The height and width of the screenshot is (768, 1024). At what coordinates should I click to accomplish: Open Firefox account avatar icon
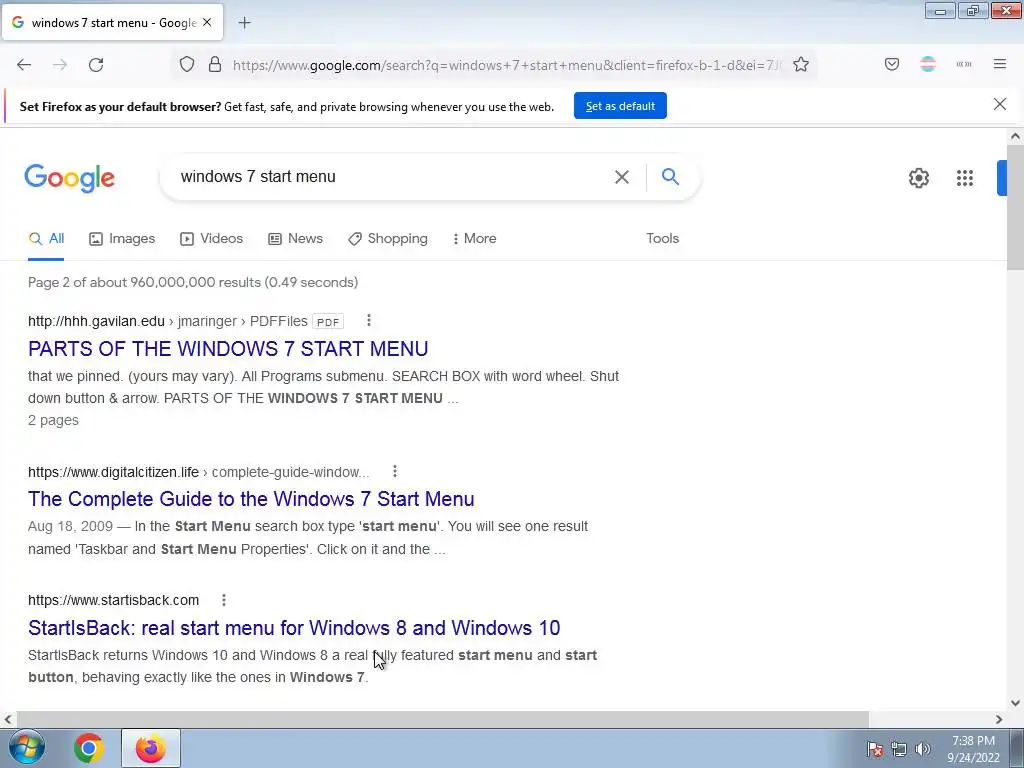[928, 64]
